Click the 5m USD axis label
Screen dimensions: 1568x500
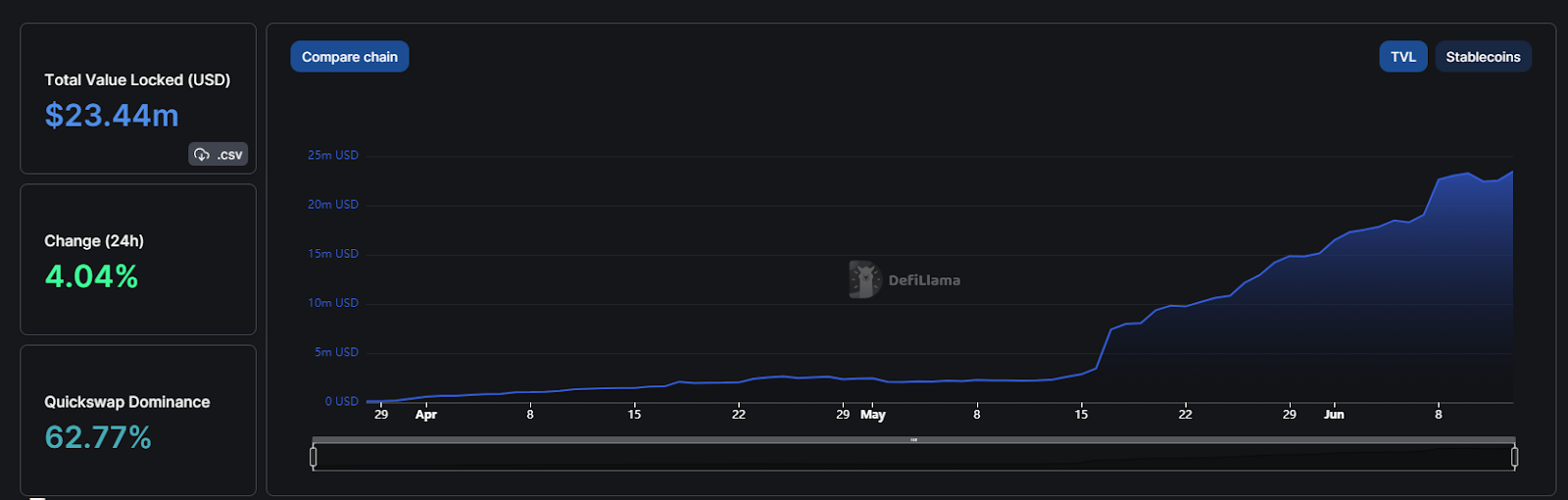pyautogui.click(x=336, y=352)
